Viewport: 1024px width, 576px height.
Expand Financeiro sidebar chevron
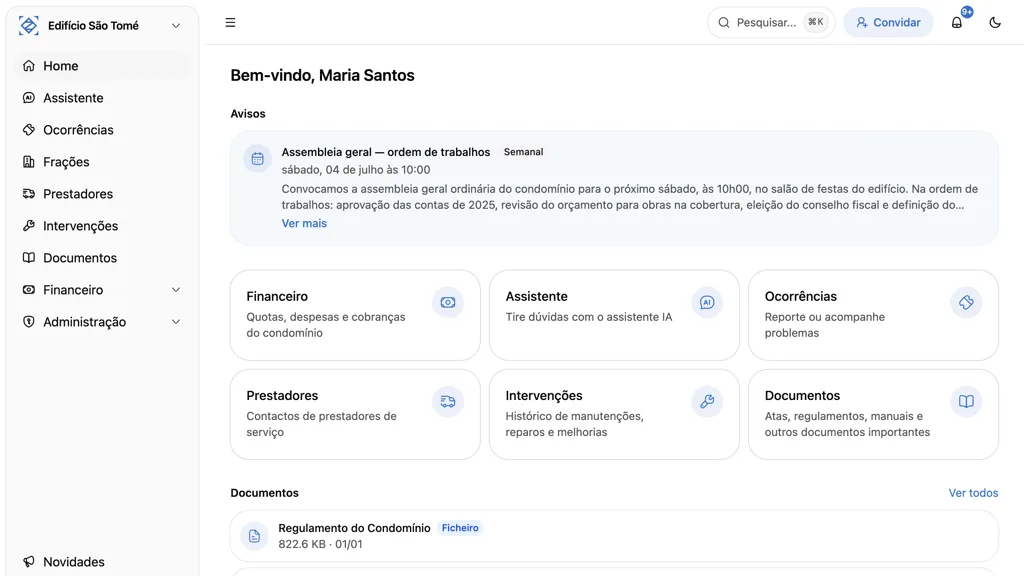coord(176,290)
